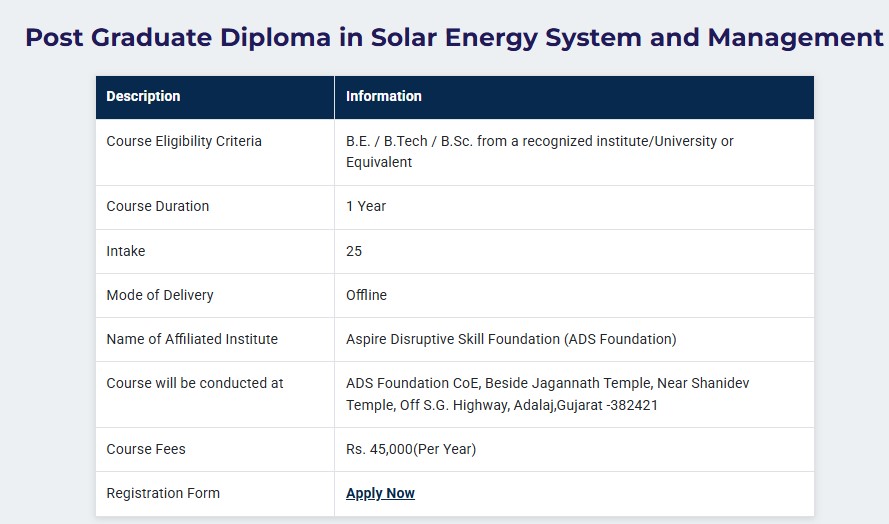This screenshot has height=524, width=889.
Task: Click the Registration Form label
Action: click(x=163, y=493)
